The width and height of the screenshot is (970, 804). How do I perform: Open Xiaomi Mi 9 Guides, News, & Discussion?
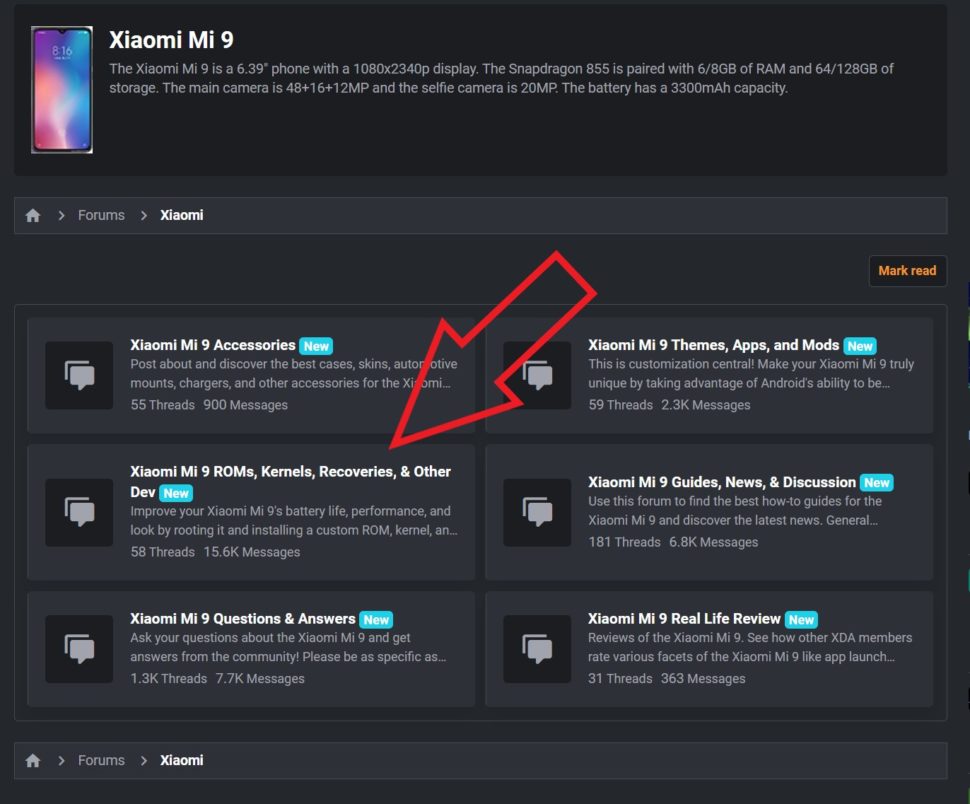tap(722, 482)
